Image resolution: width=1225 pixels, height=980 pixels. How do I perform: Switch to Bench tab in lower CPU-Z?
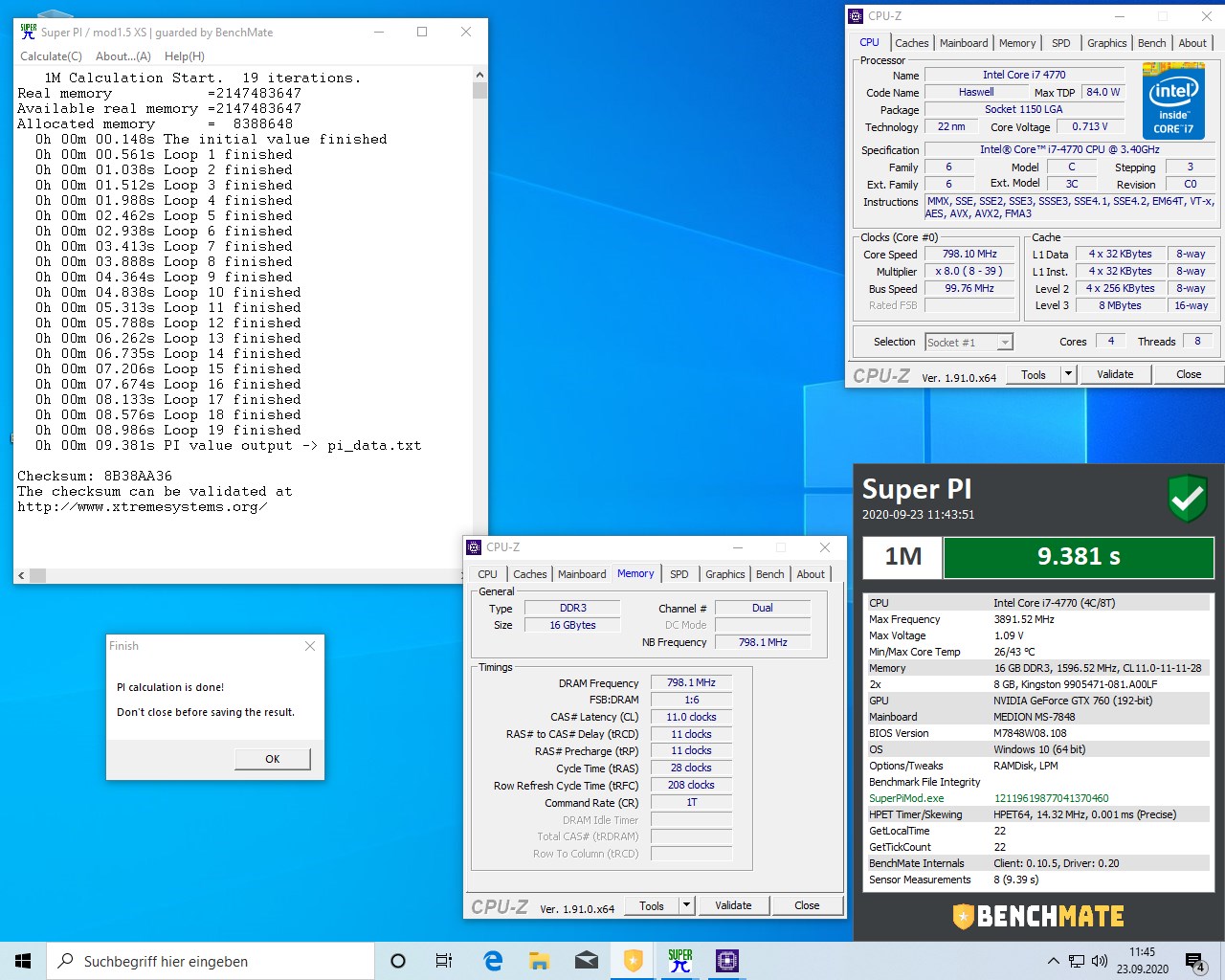pyautogui.click(x=770, y=574)
